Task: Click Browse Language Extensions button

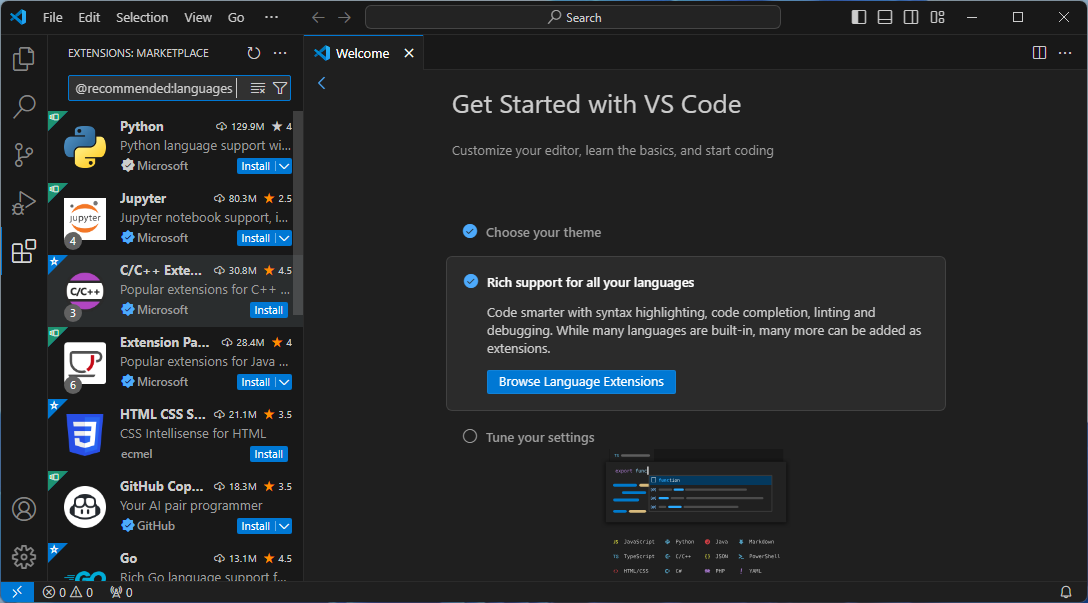Action: tap(581, 382)
